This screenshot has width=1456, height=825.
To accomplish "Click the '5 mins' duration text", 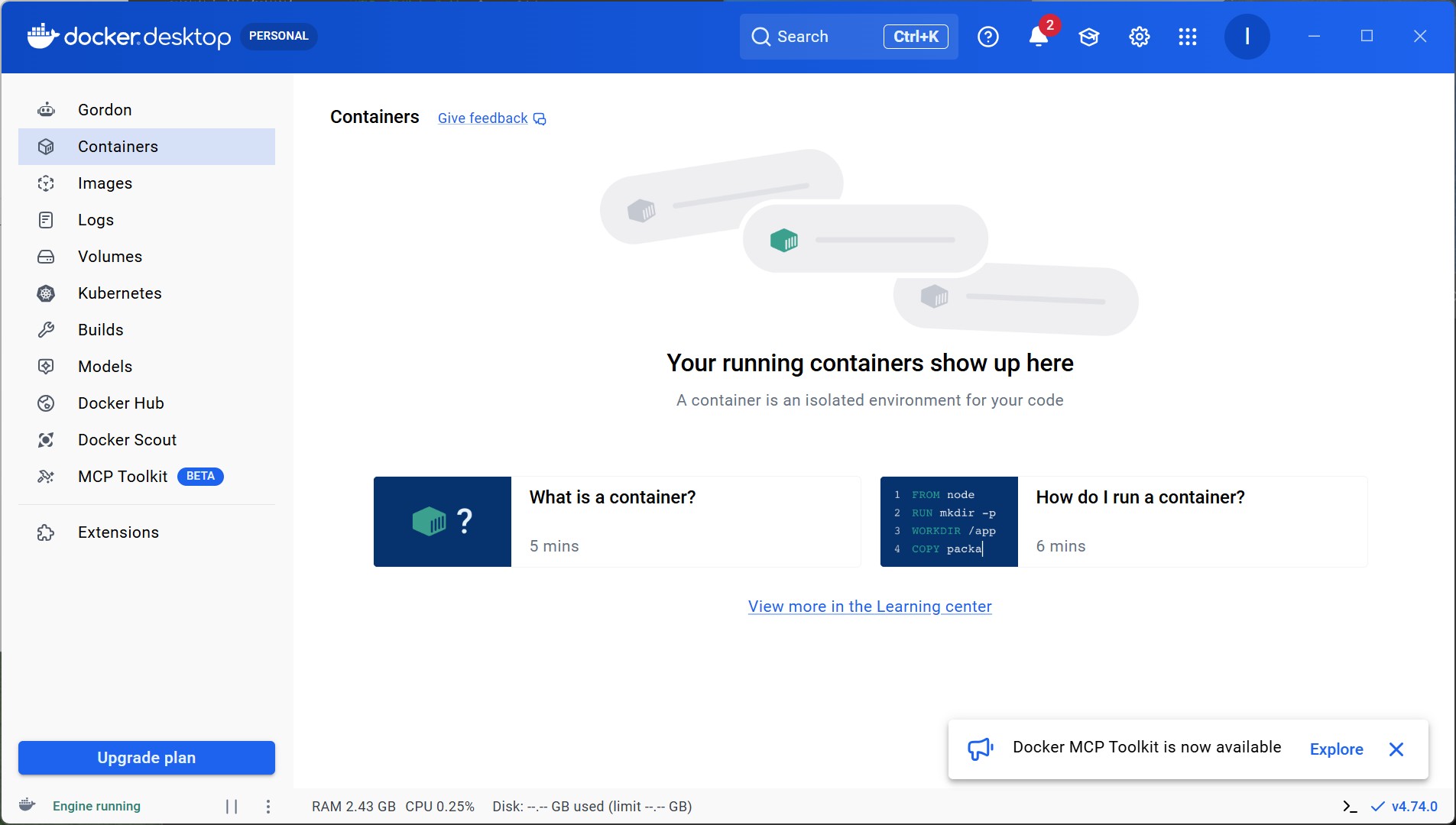I will (554, 546).
